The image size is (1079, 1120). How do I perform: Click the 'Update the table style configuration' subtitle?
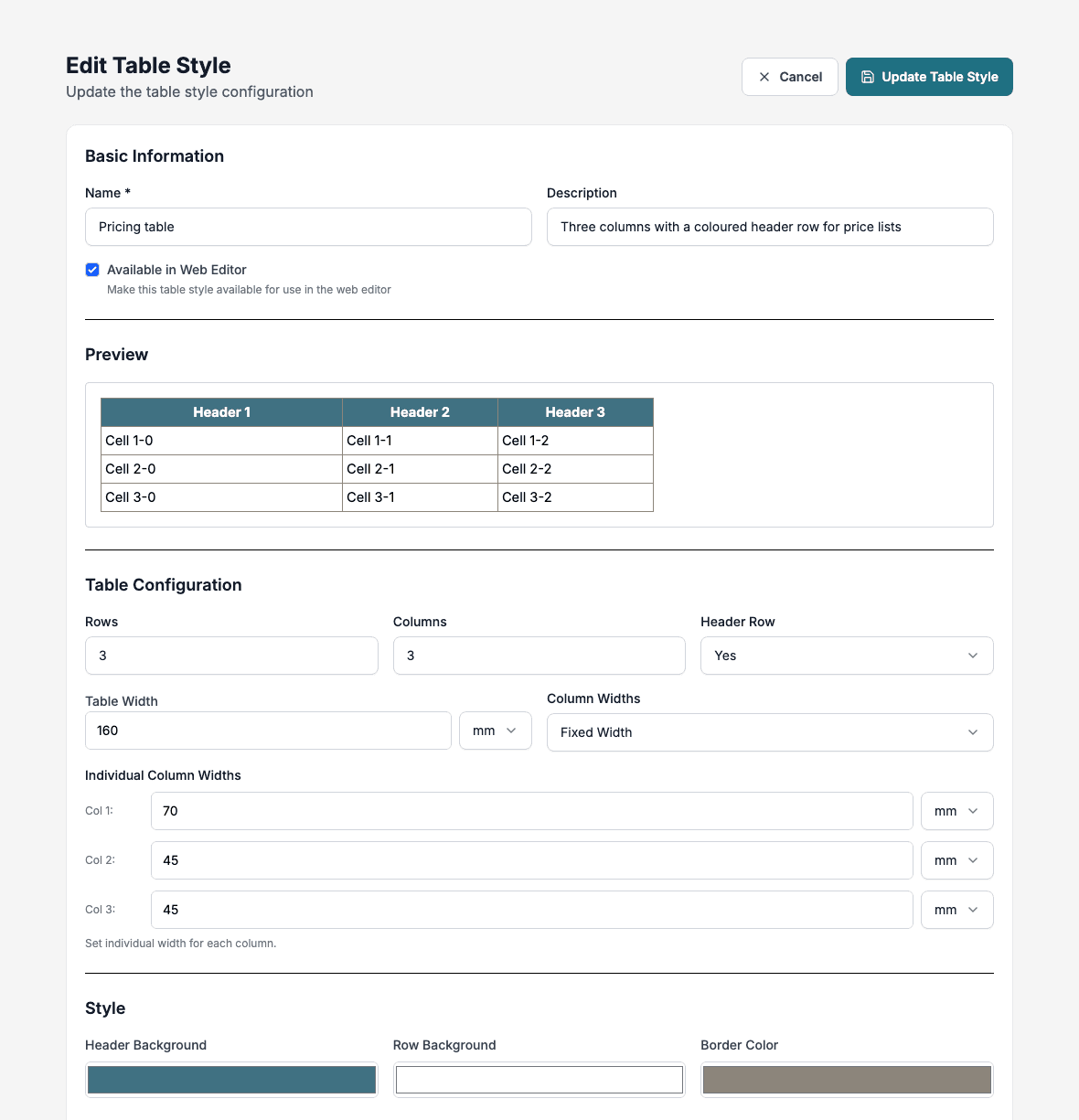[189, 92]
